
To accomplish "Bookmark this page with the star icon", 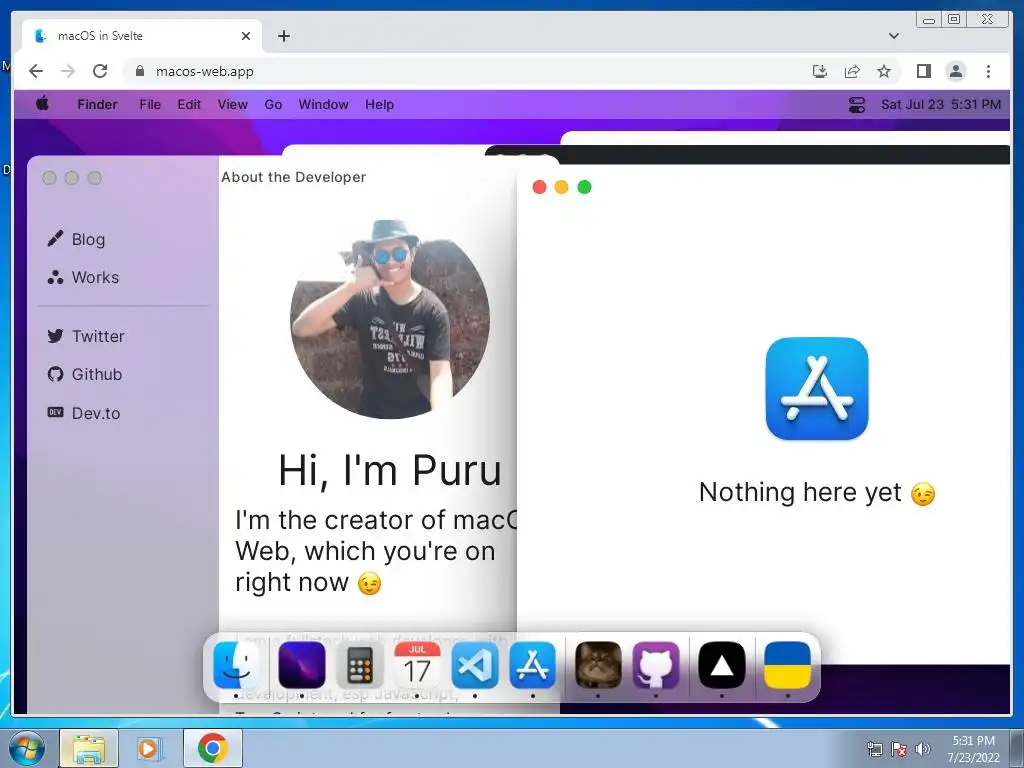I will coord(884,71).
